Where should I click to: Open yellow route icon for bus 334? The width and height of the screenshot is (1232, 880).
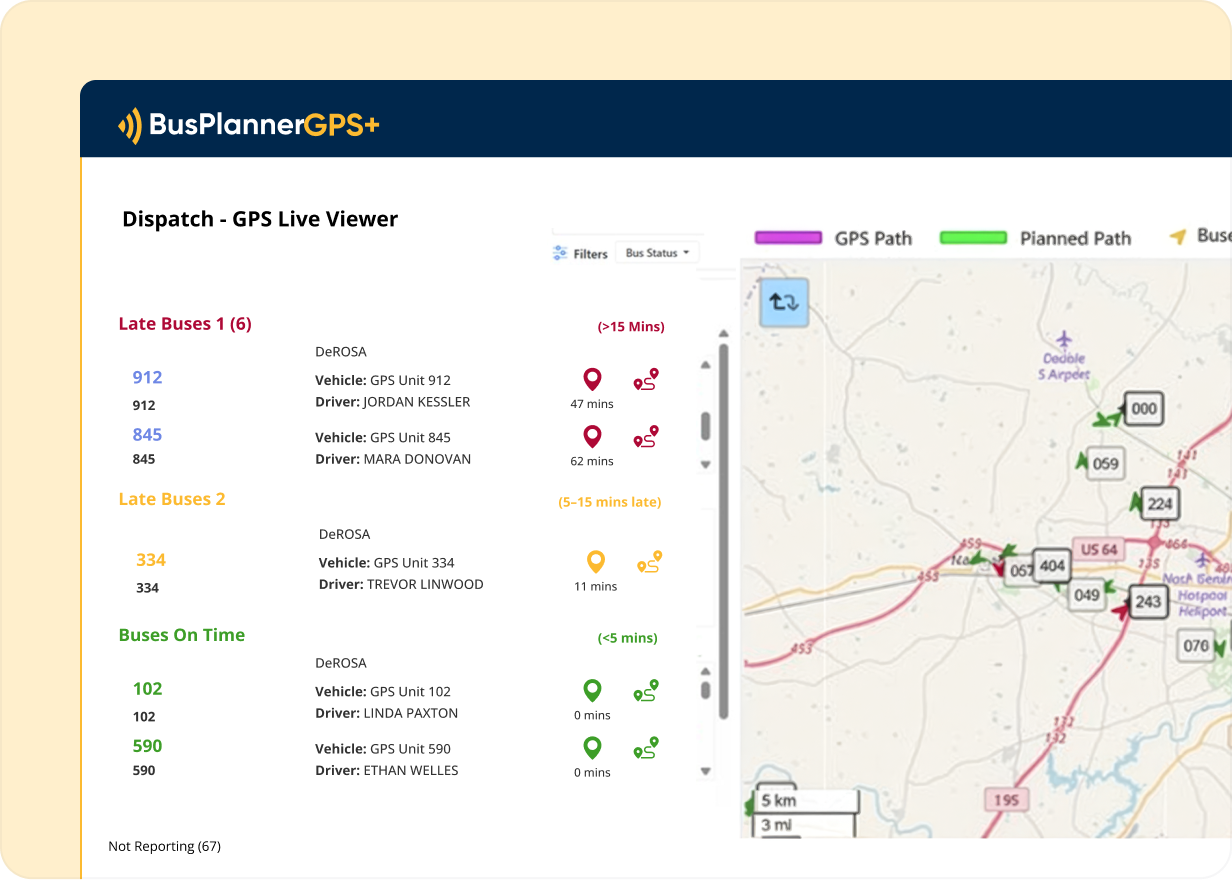650,562
